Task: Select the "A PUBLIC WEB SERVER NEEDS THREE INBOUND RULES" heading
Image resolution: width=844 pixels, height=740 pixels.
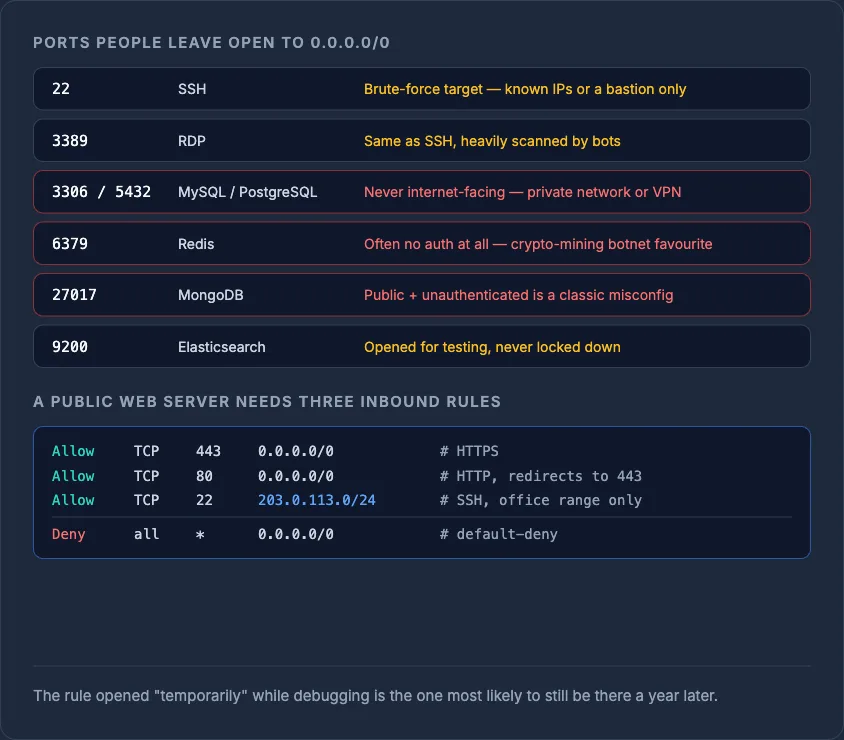Action: (x=267, y=402)
